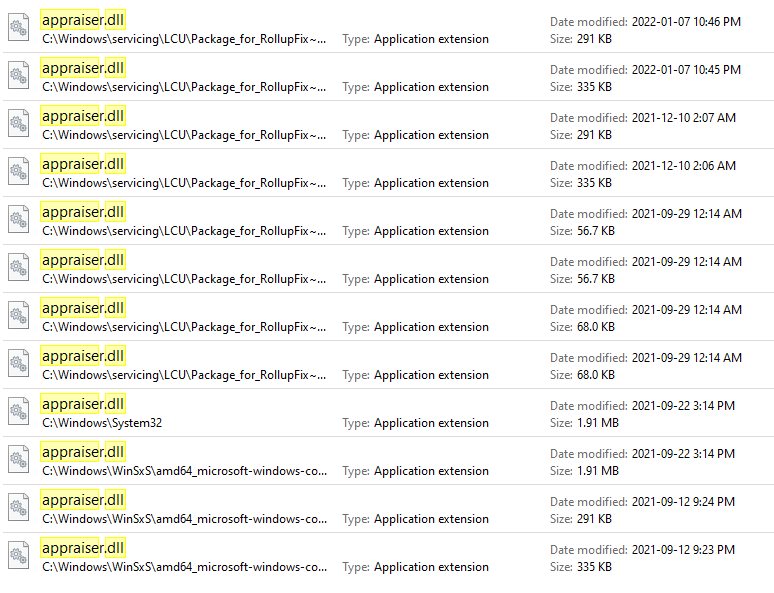
Task: Click the RollupFix path of the file modified 2021-12-10 2:06 AM
Action: pos(184,183)
